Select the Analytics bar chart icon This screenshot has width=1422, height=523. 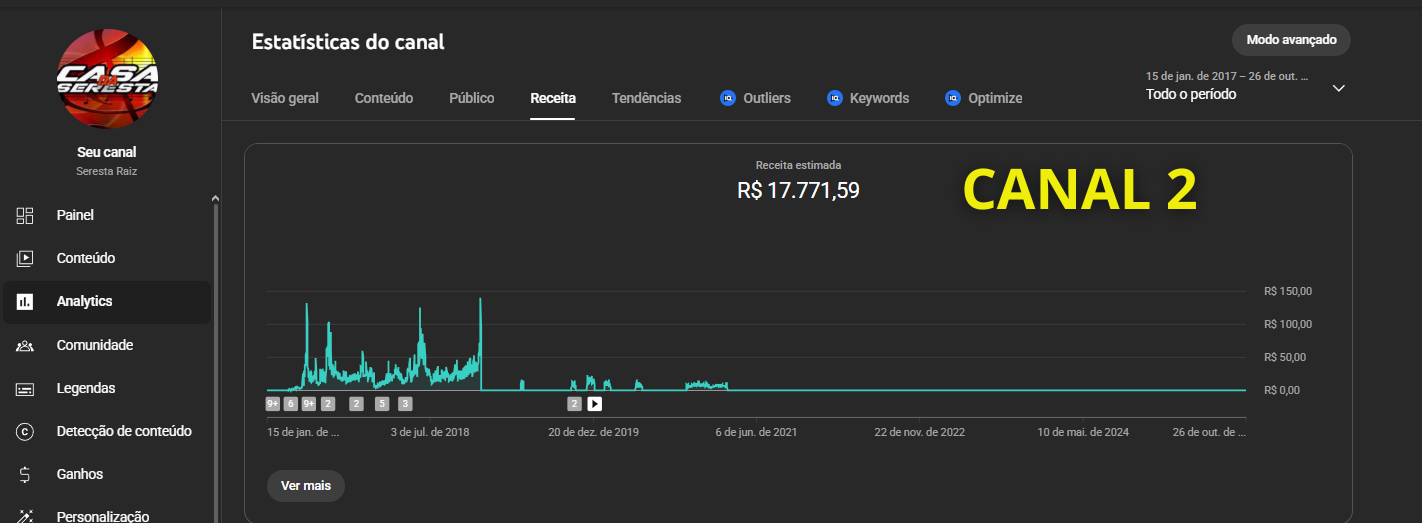[25, 301]
